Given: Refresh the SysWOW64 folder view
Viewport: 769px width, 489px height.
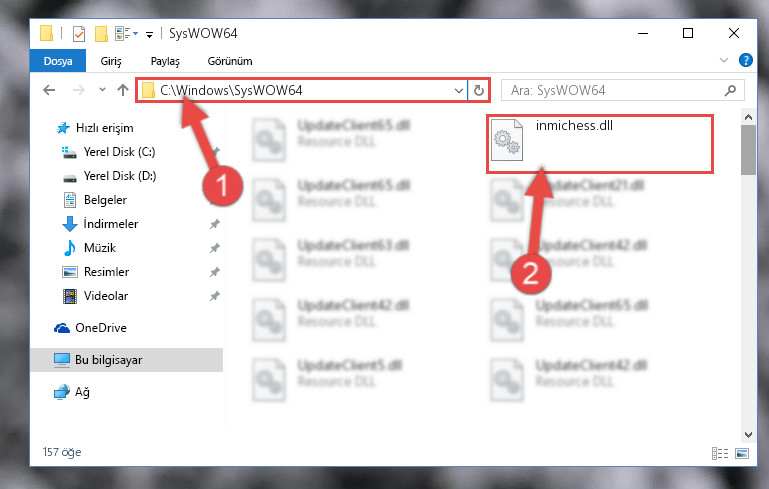Looking at the screenshot, I should click(479, 90).
